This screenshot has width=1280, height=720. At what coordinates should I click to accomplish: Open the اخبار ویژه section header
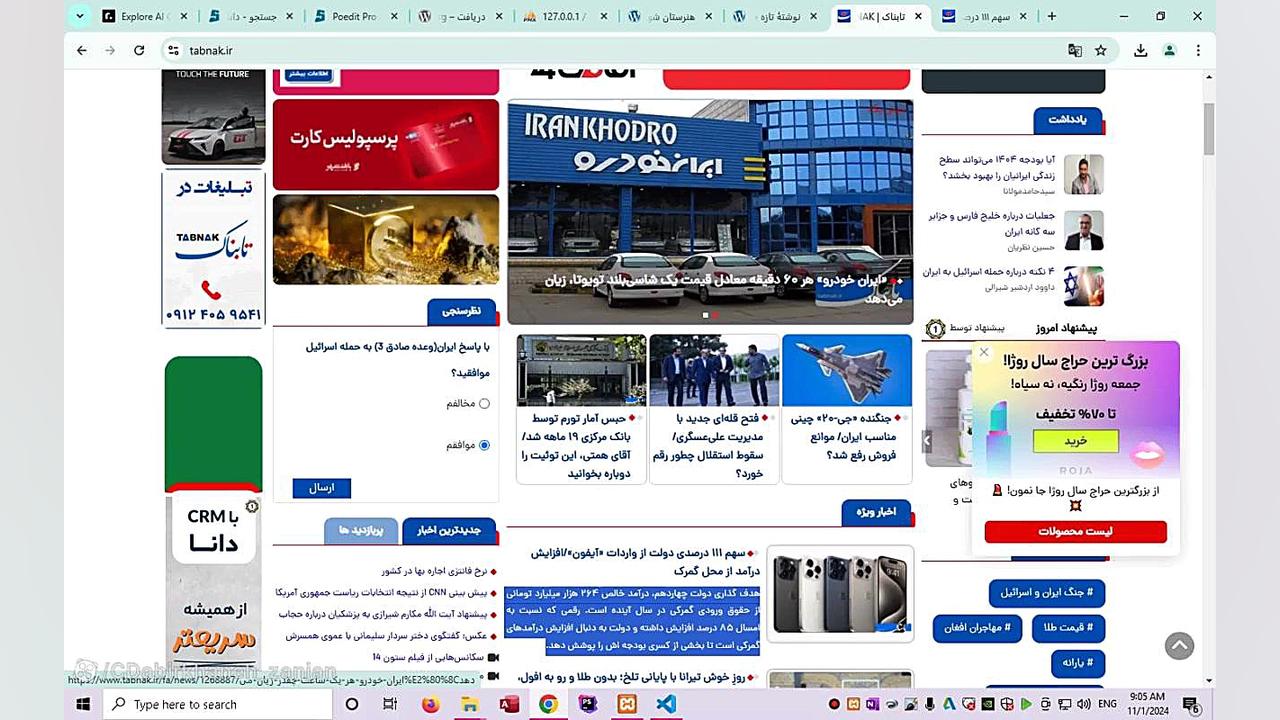(x=876, y=513)
